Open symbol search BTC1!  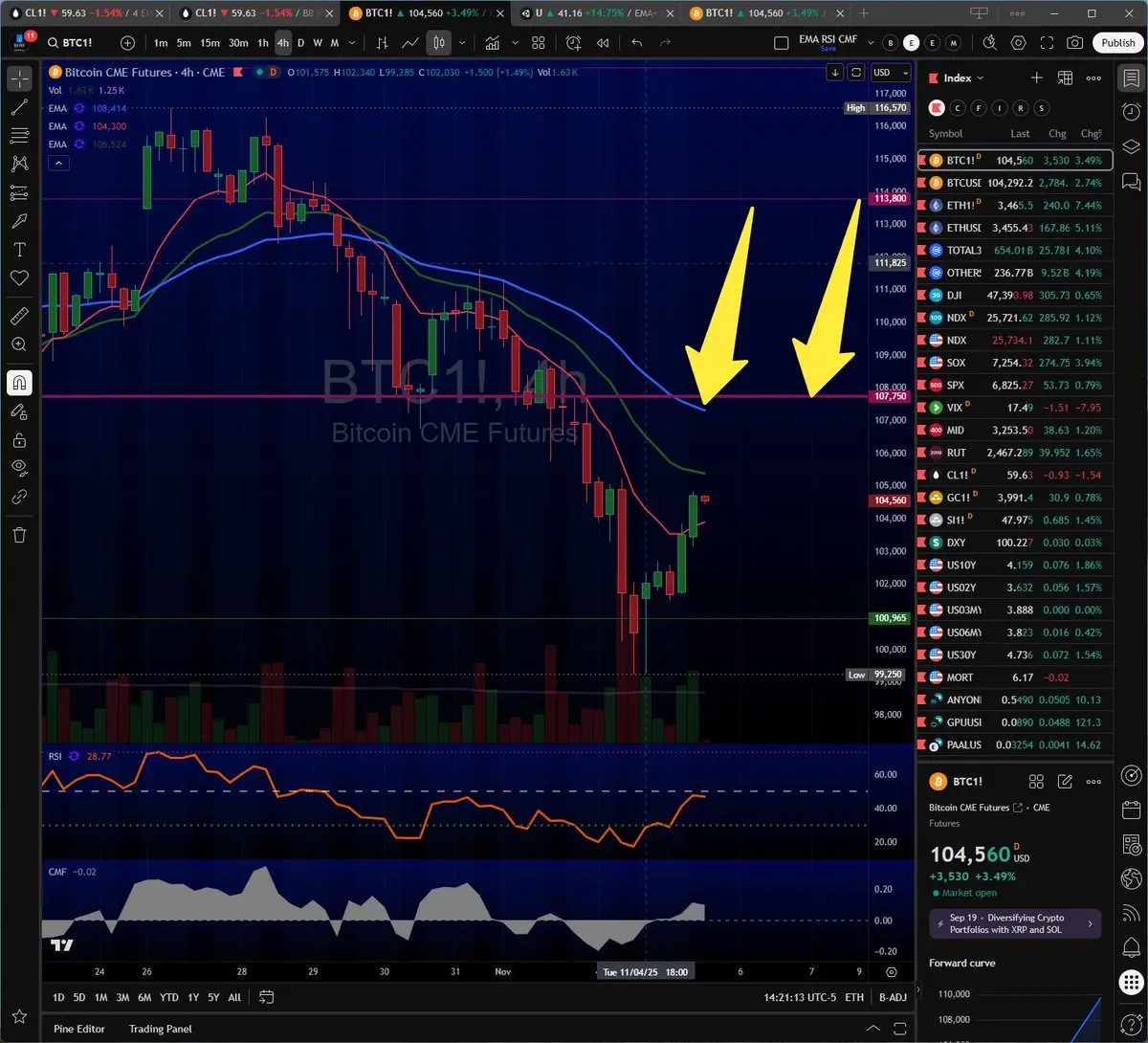[x=71, y=43]
